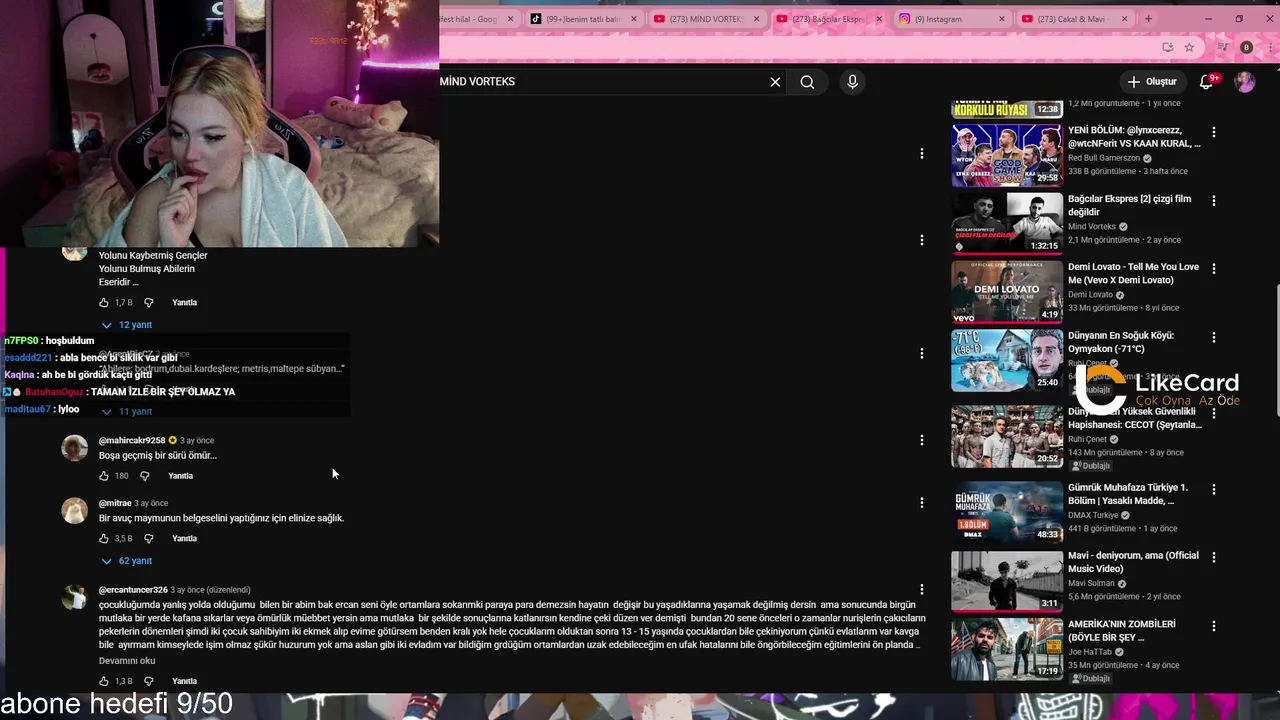Image resolution: width=1280 pixels, height=720 pixels.
Task: Open the AMERİKA'NIN ZOMBİLERİ thumbnail
Action: (1007, 649)
